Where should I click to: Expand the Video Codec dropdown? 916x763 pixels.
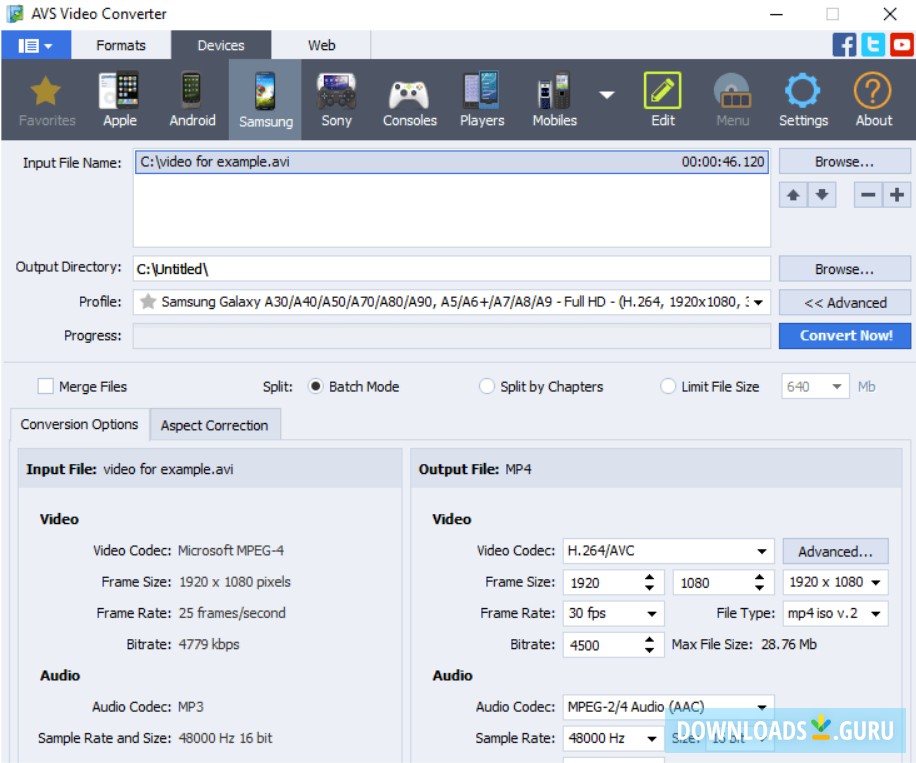(x=765, y=550)
